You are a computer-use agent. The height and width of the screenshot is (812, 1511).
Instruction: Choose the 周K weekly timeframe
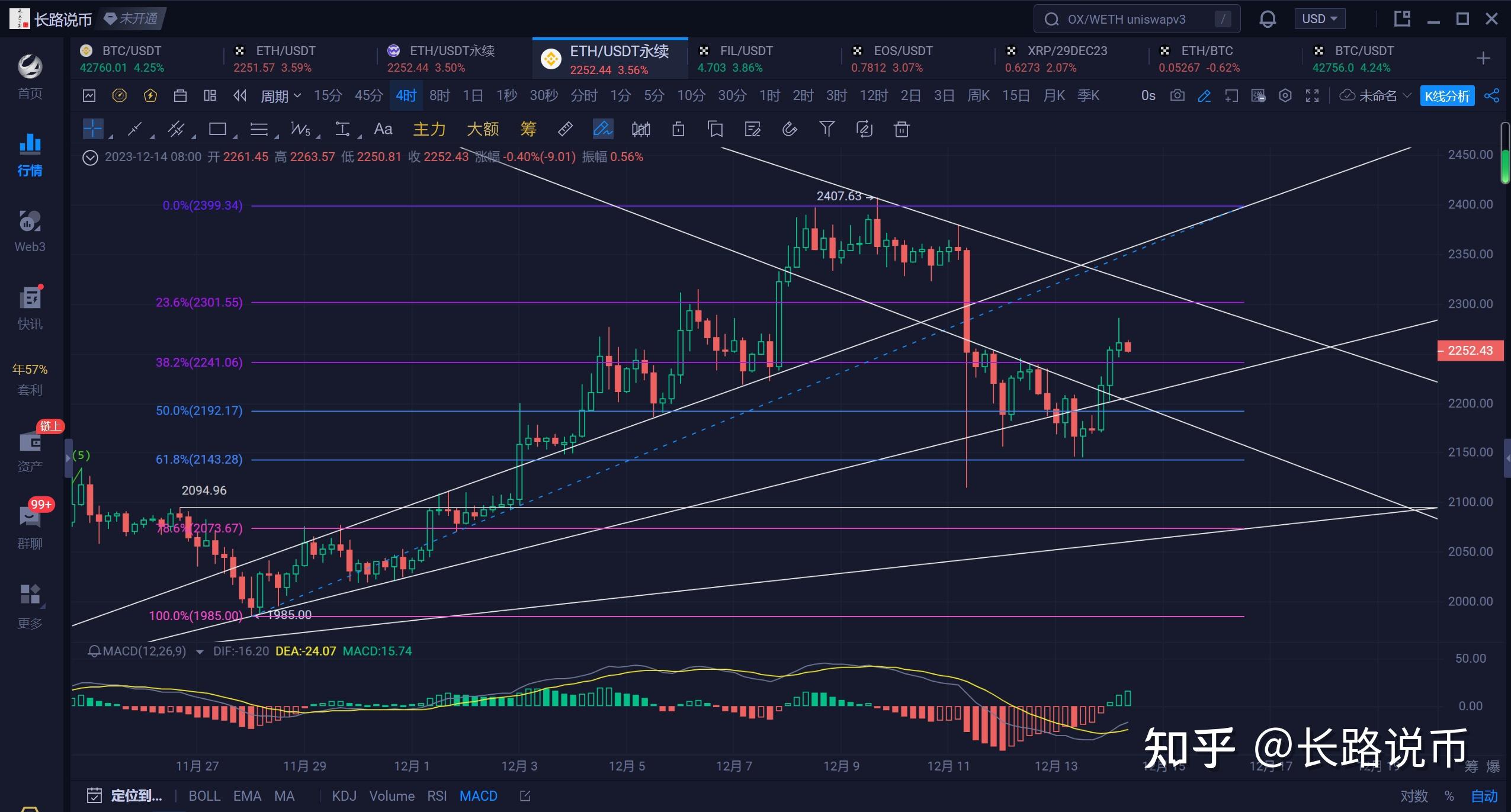coord(979,95)
